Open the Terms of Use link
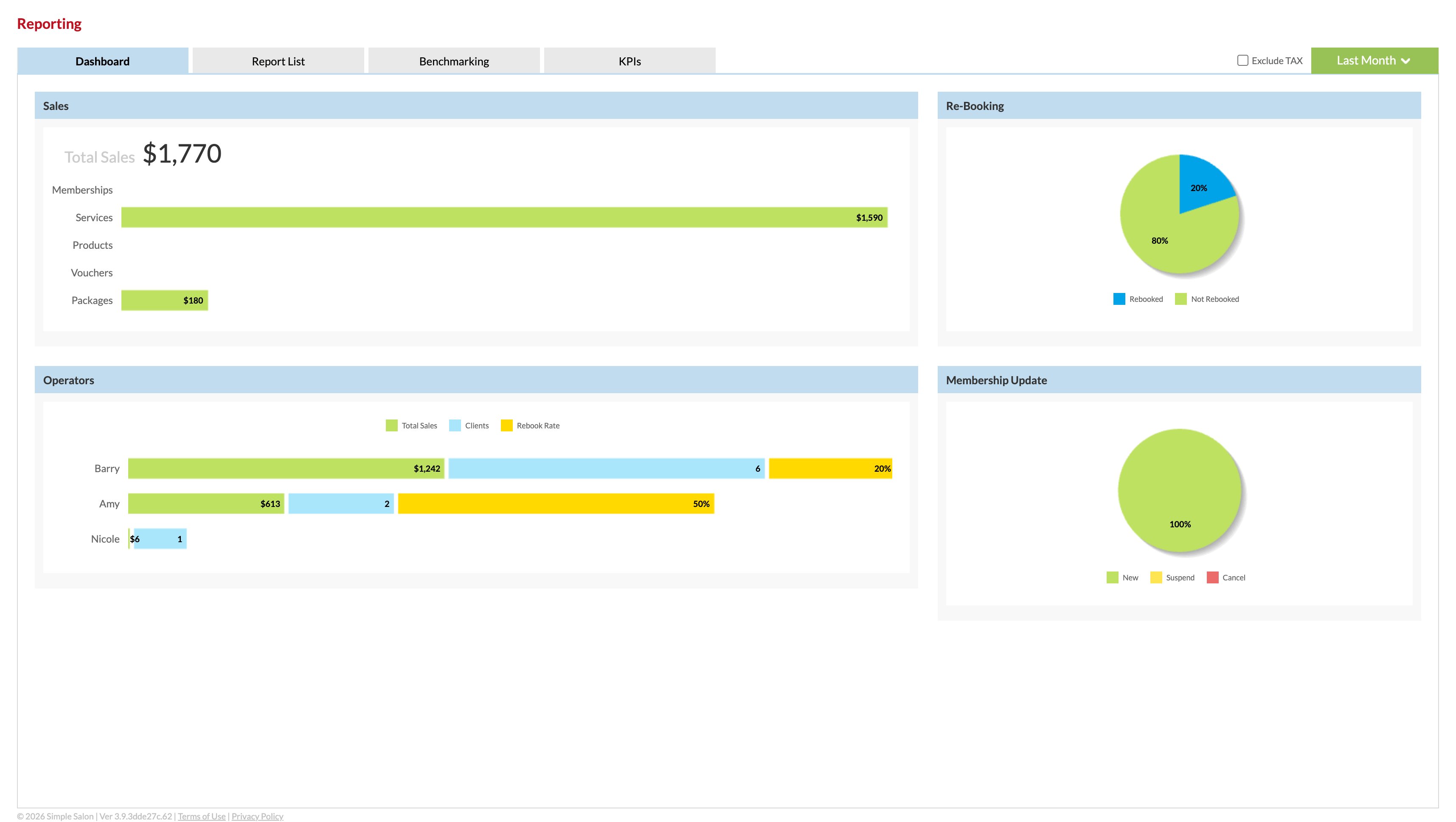1456x822 pixels. (201, 816)
